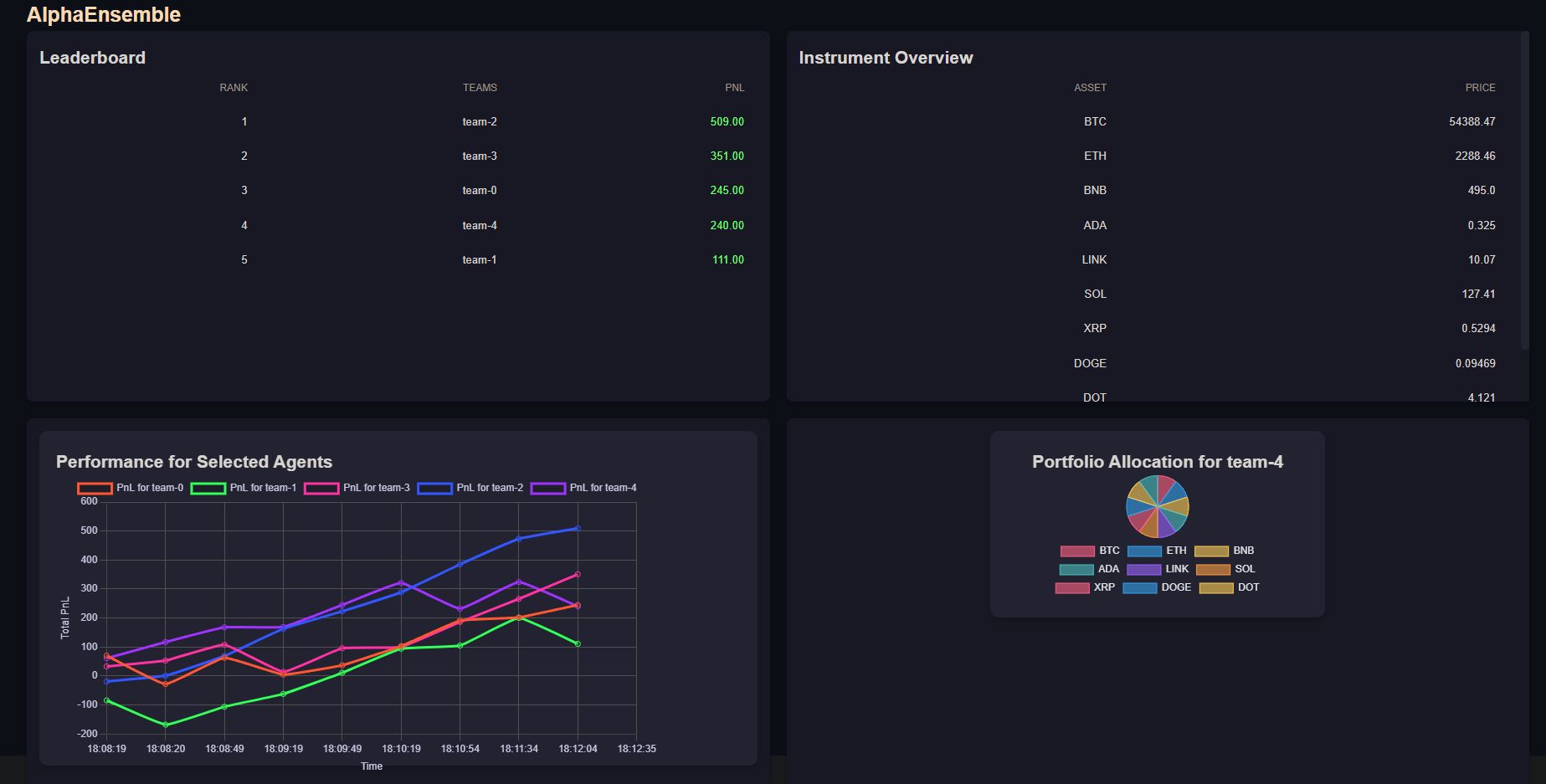Toggle PnL for team-2 legend swatch

click(x=434, y=488)
